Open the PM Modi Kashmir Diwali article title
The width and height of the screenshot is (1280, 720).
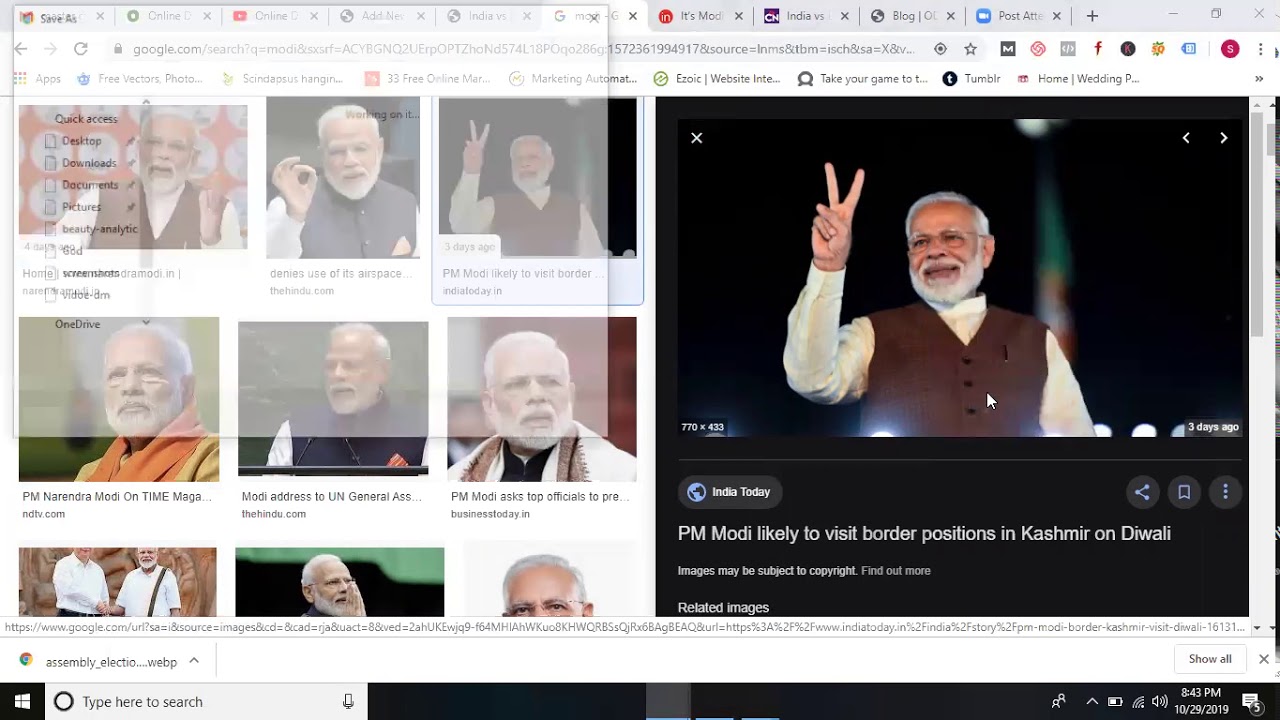(x=924, y=534)
